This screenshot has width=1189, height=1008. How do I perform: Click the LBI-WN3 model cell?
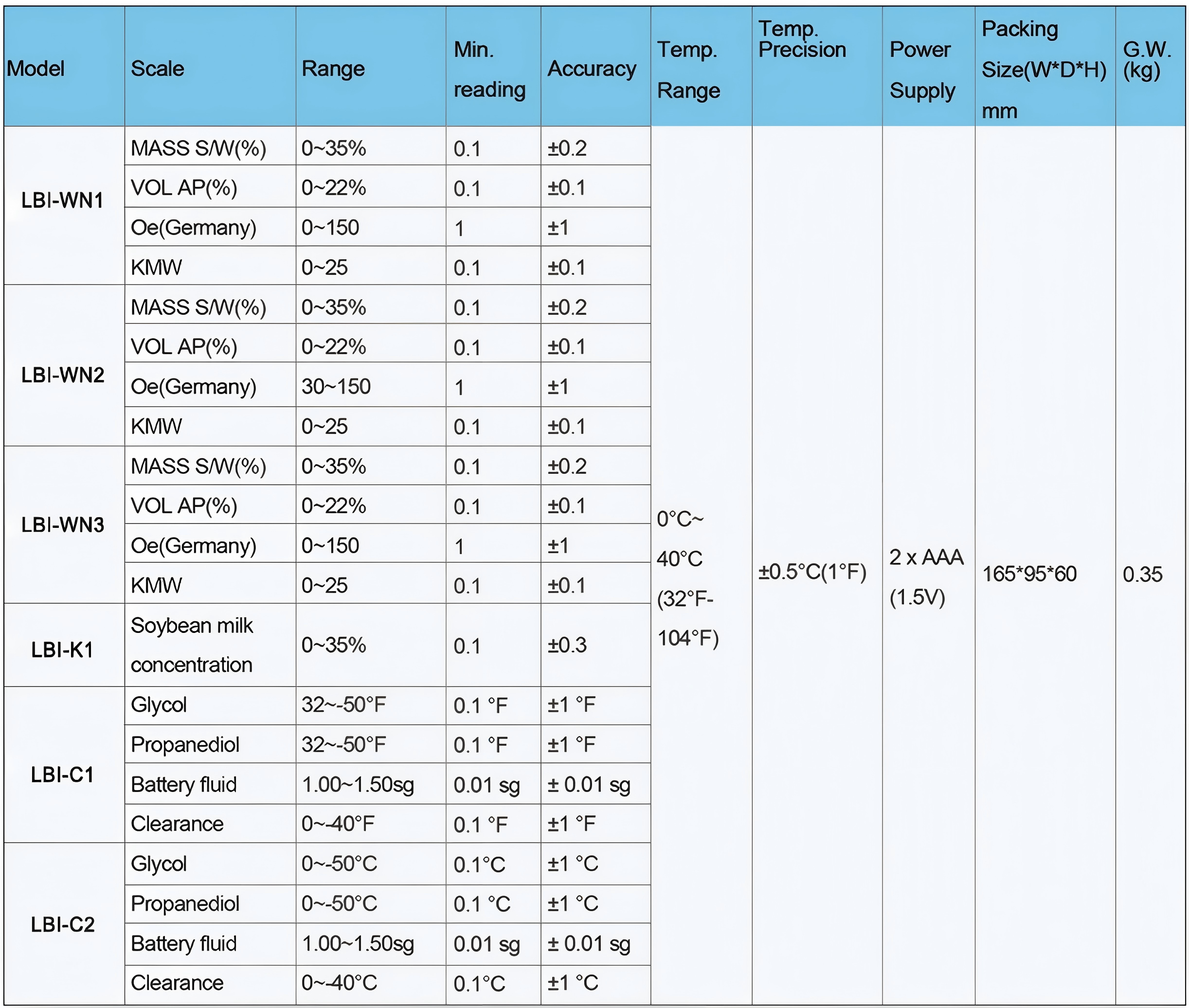(x=63, y=524)
